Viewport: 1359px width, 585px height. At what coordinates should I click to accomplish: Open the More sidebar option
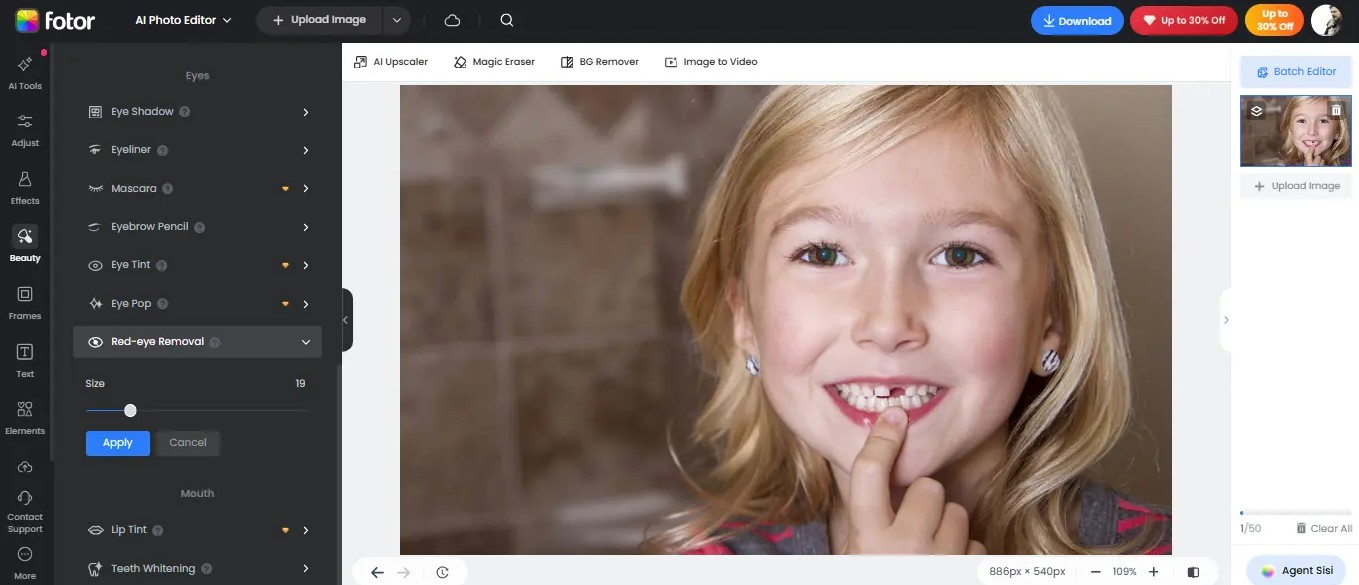point(25,563)
